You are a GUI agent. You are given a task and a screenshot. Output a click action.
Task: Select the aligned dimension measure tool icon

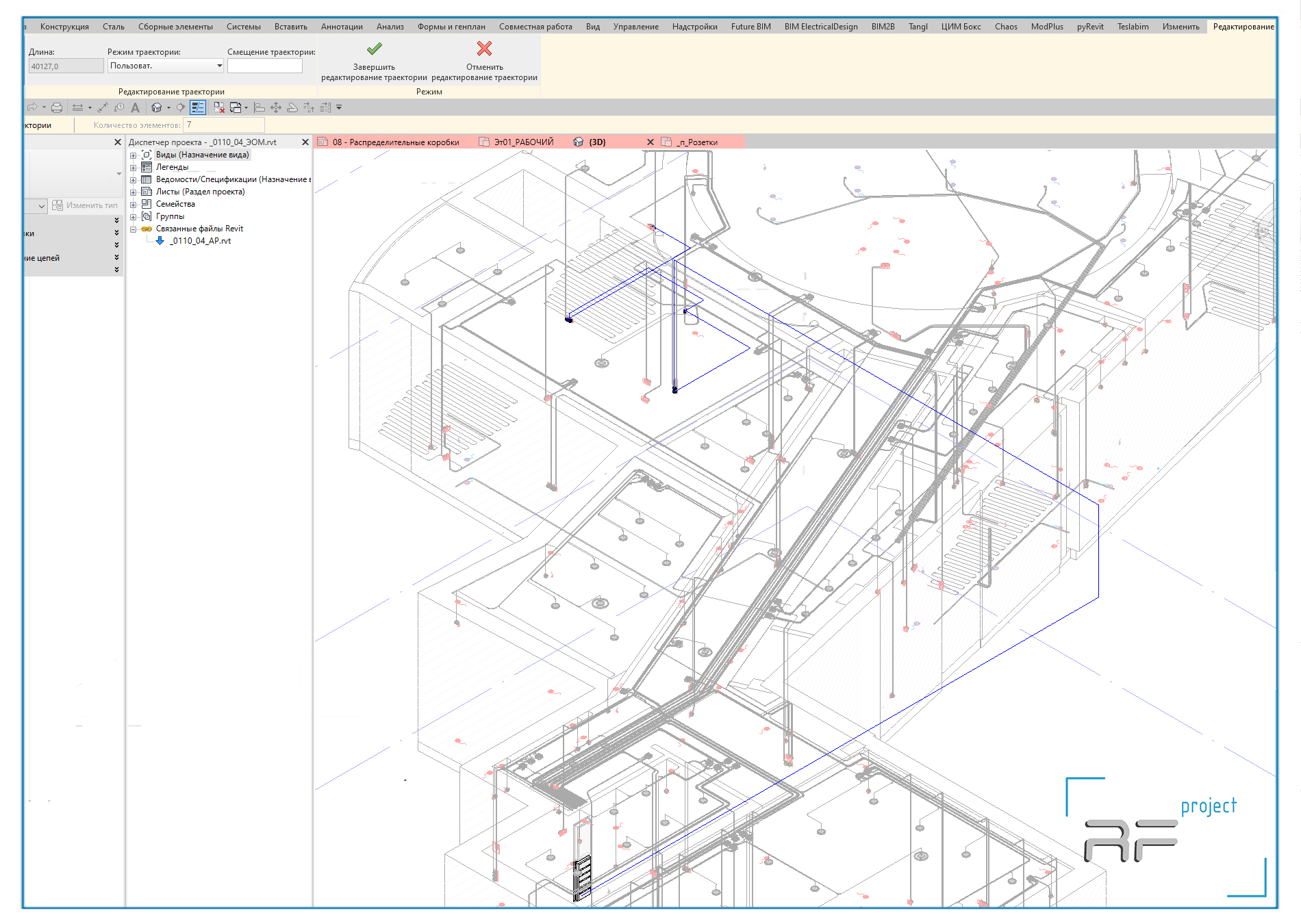[x=77, y=107]
